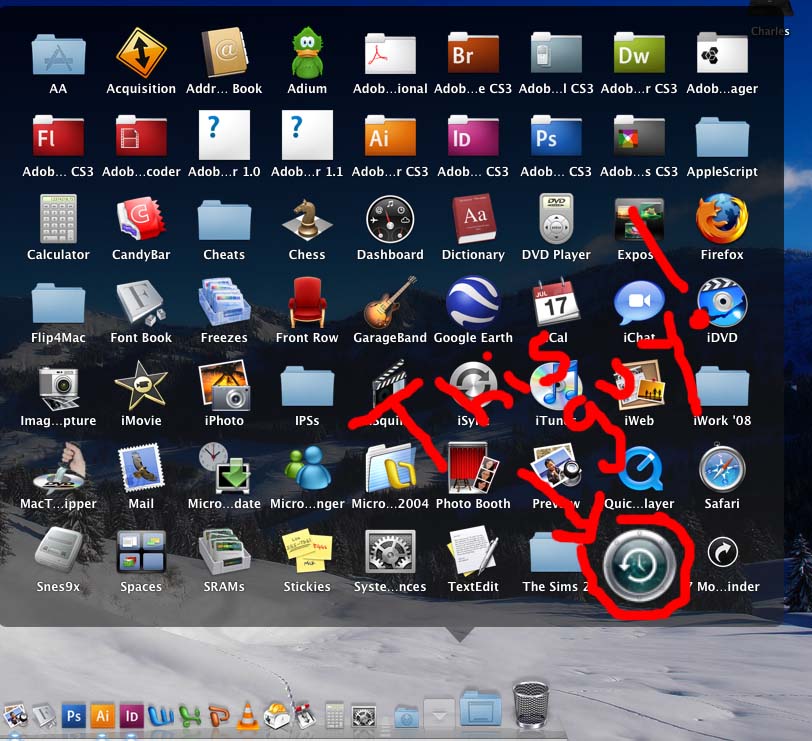Open the Illustrator CS3 folder in the grid
The image size is (812, 741).
coord(390,136)
